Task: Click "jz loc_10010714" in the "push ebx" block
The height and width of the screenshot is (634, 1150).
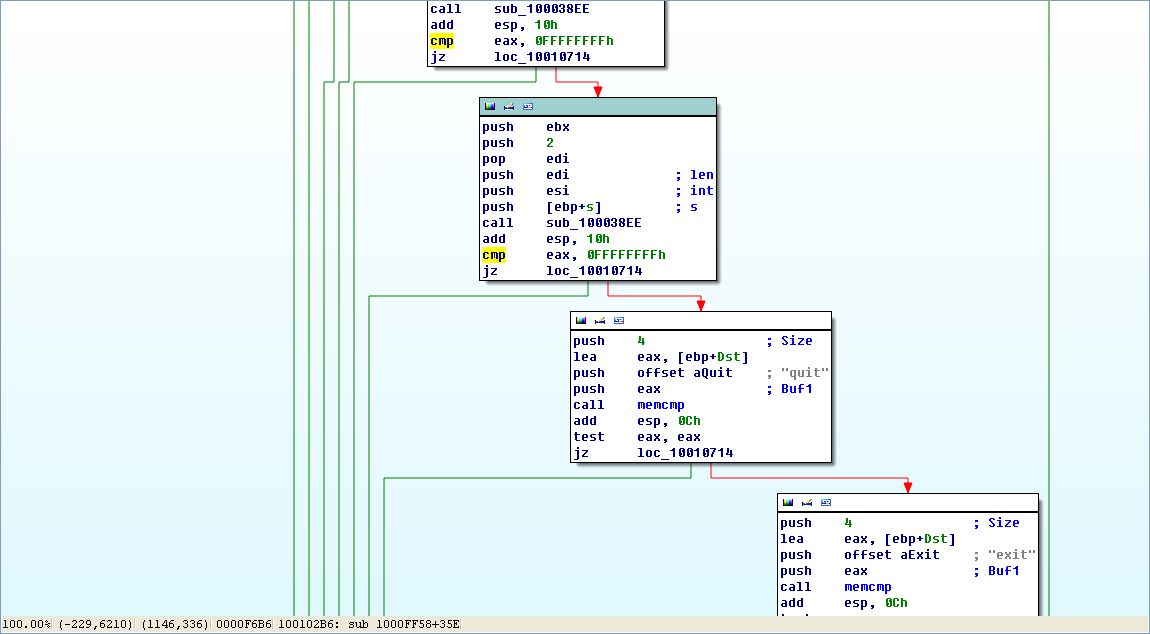Action: [x=562, y=272]
